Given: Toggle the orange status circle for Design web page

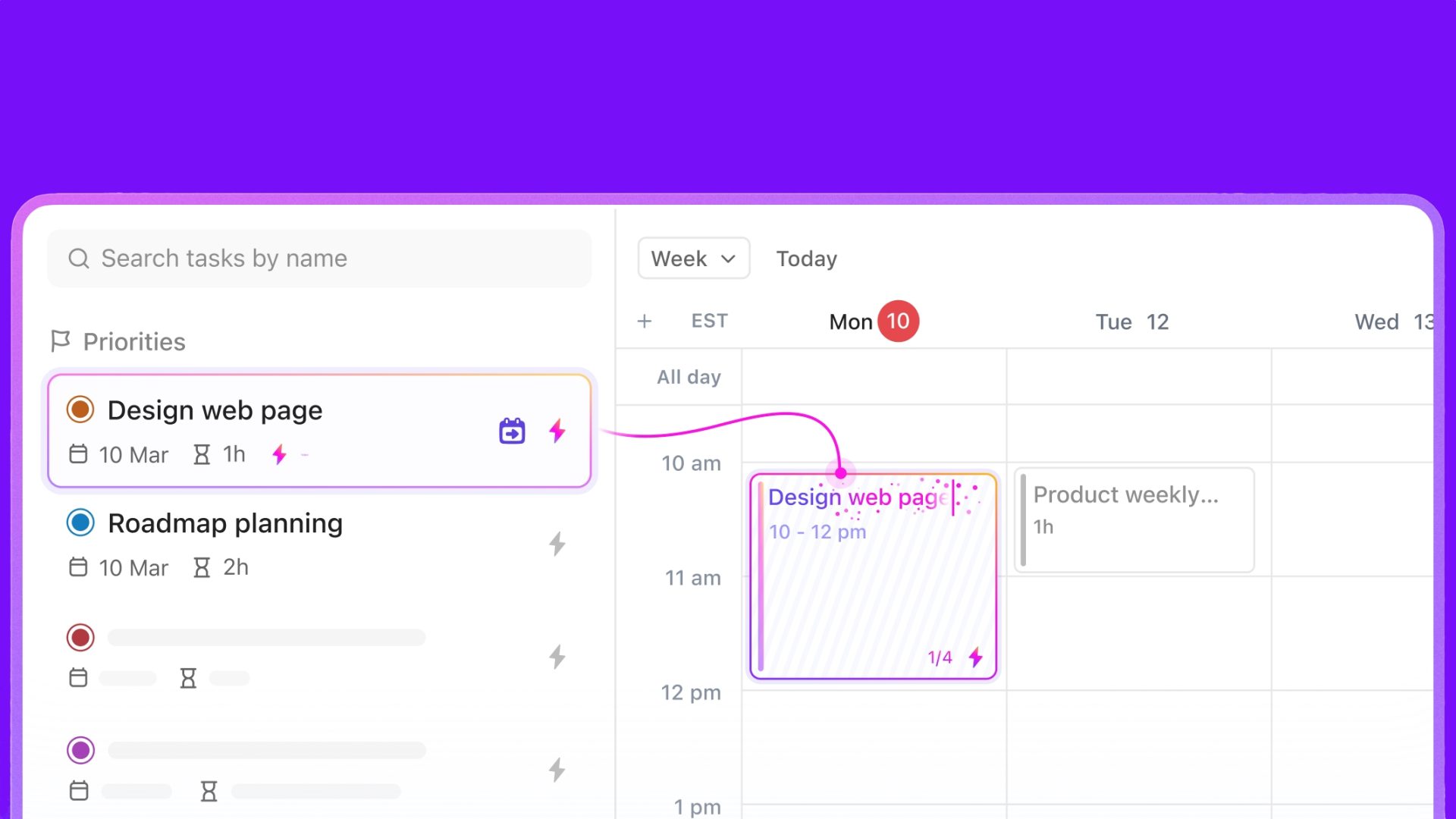Looking at the screenshot, I should point(80,409).
